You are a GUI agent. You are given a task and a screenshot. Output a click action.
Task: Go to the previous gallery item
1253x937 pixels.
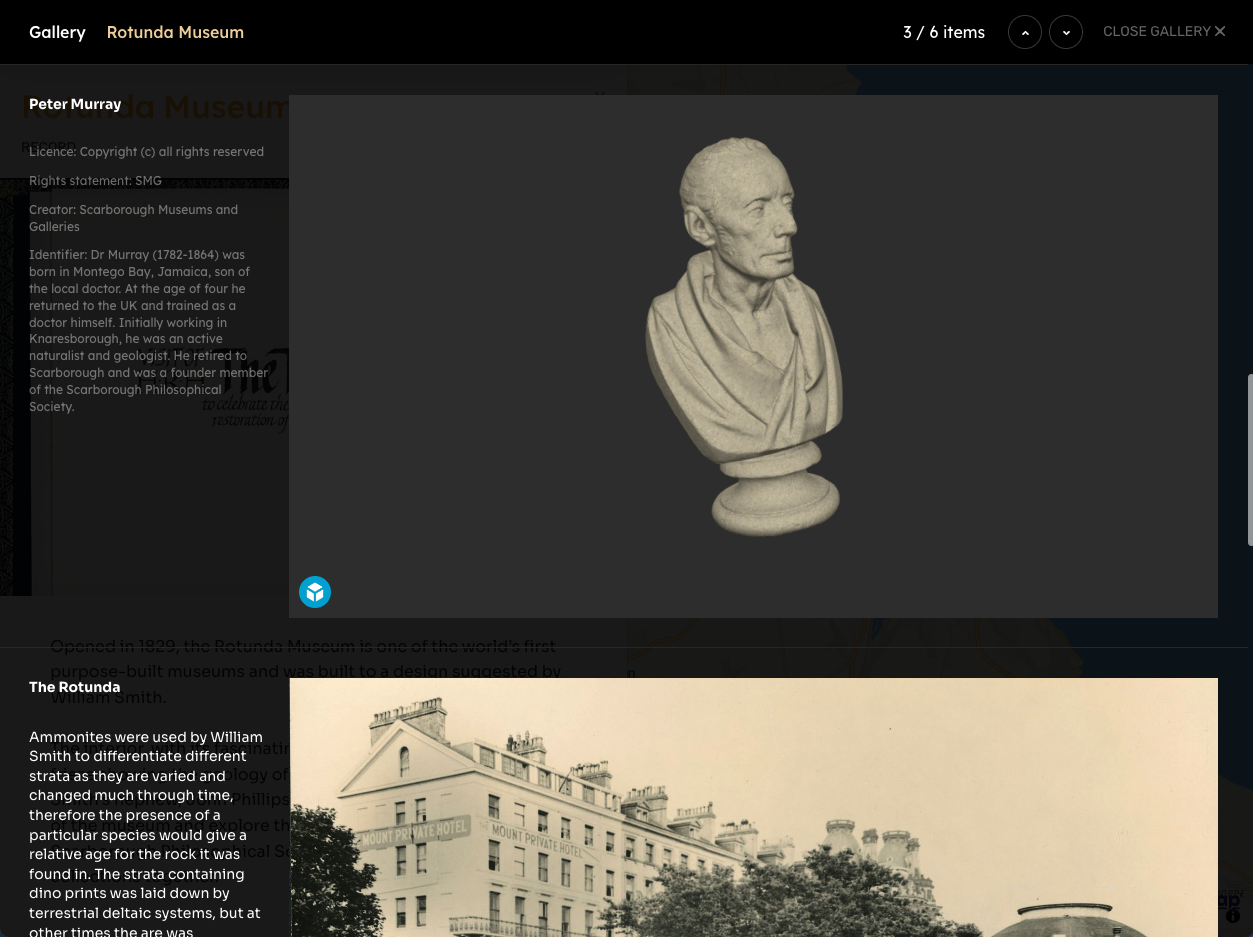(x=1025, y=32)
